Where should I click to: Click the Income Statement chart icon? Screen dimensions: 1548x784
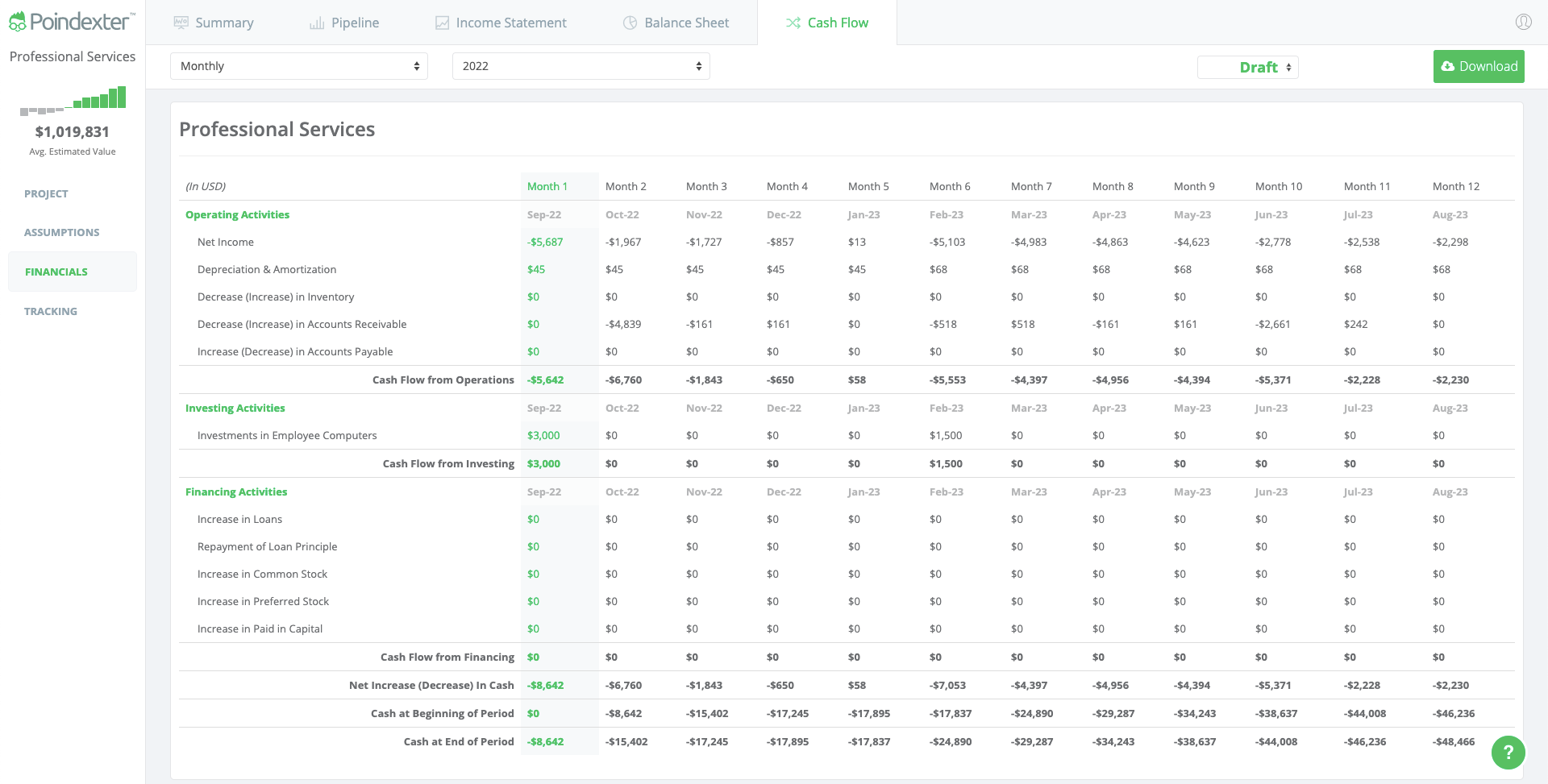pos(442,23)
